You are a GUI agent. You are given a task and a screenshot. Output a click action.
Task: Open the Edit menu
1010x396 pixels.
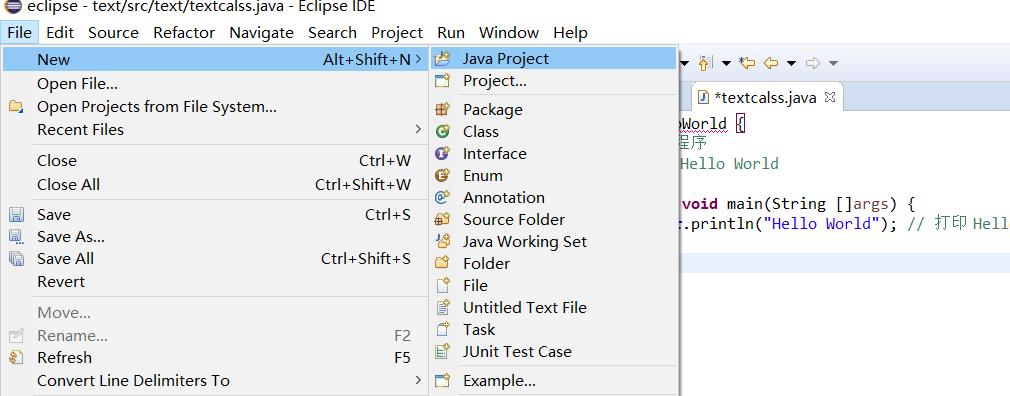click(60, 32)
